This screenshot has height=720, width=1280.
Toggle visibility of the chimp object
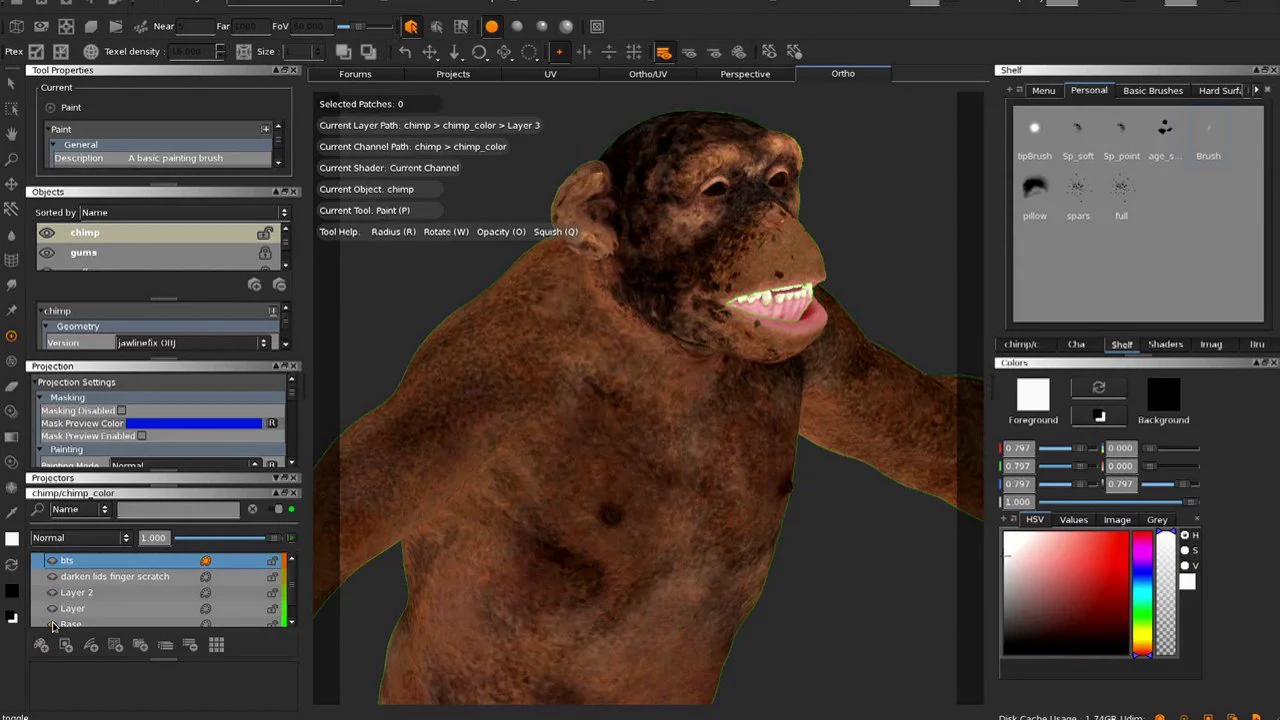click(x=47, y=233)
